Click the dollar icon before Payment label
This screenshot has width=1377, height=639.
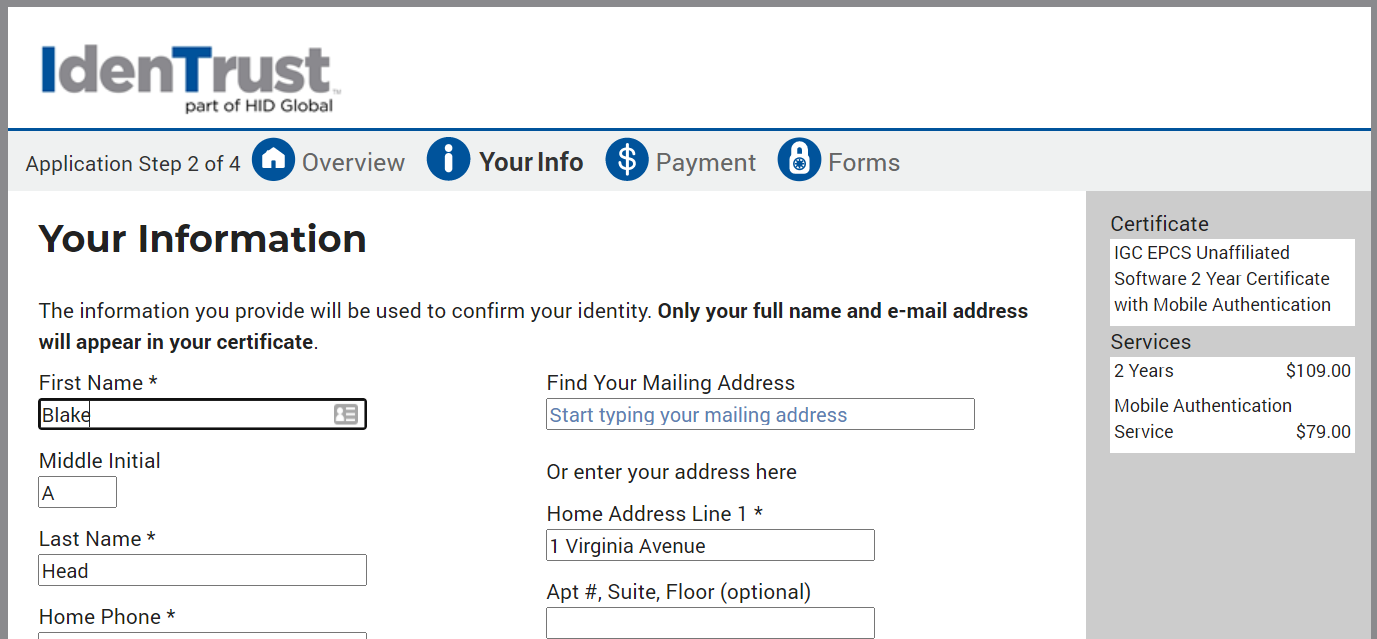626,159
